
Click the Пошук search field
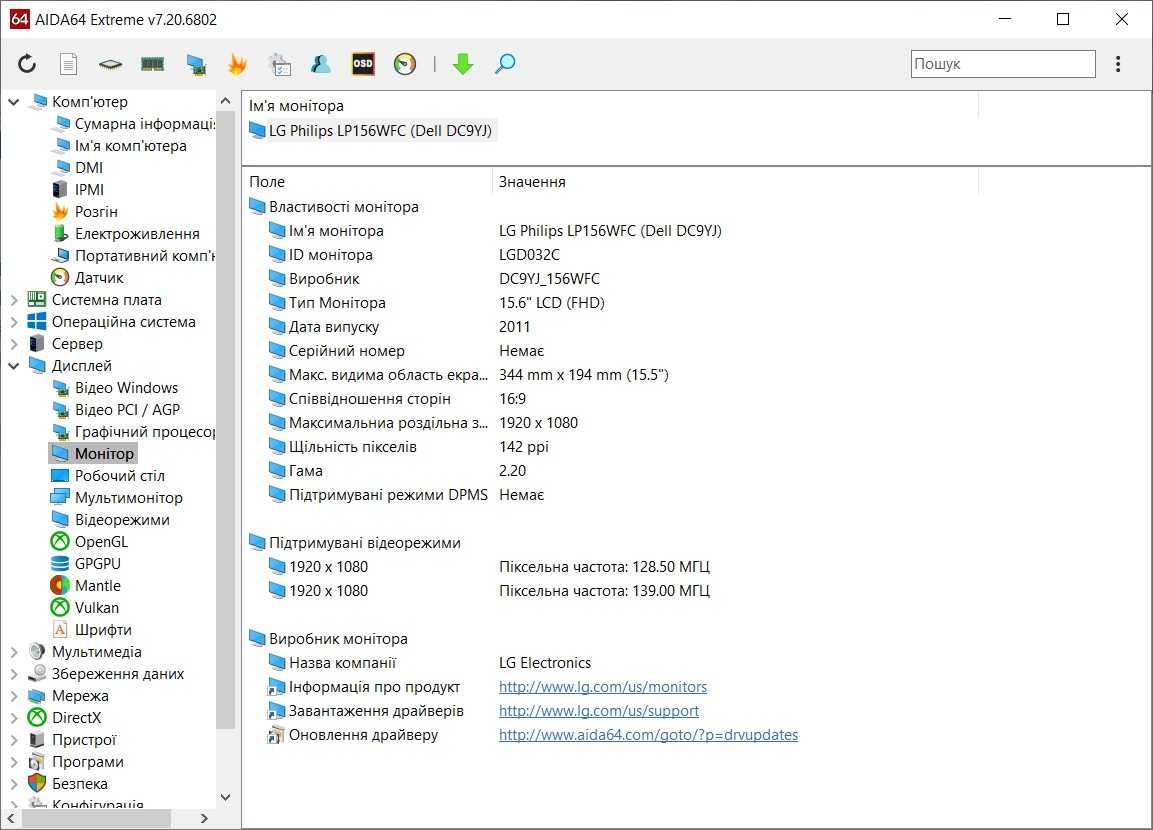(x=1003, y=64)
